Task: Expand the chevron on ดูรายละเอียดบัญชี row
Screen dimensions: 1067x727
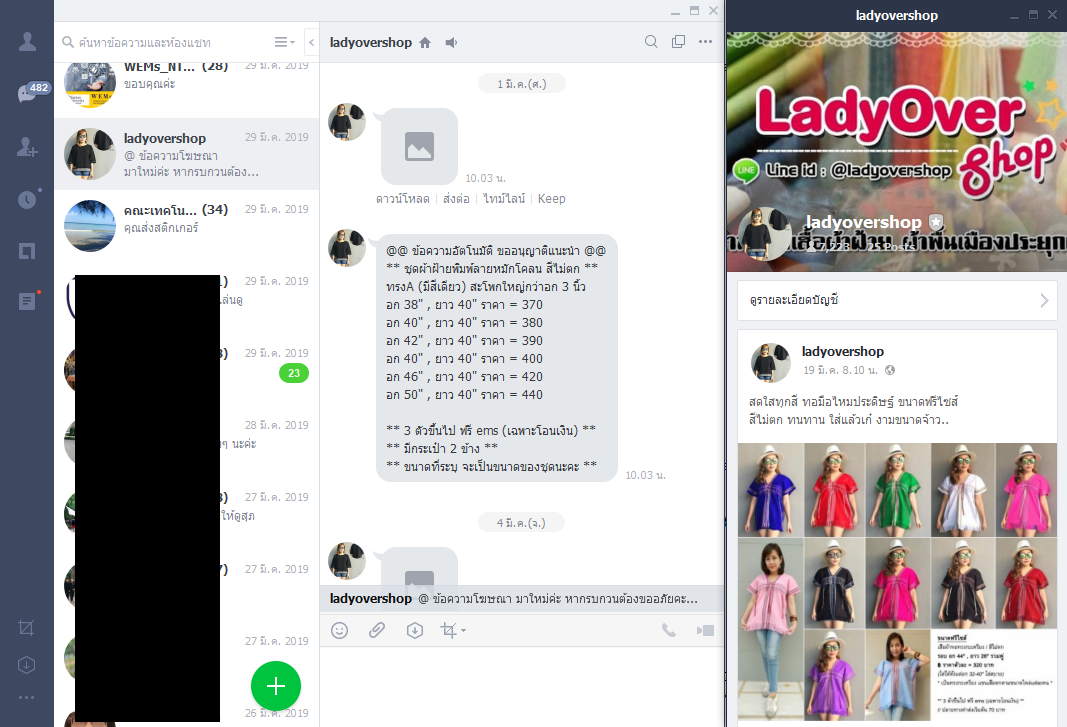Action: [1045, 300]
